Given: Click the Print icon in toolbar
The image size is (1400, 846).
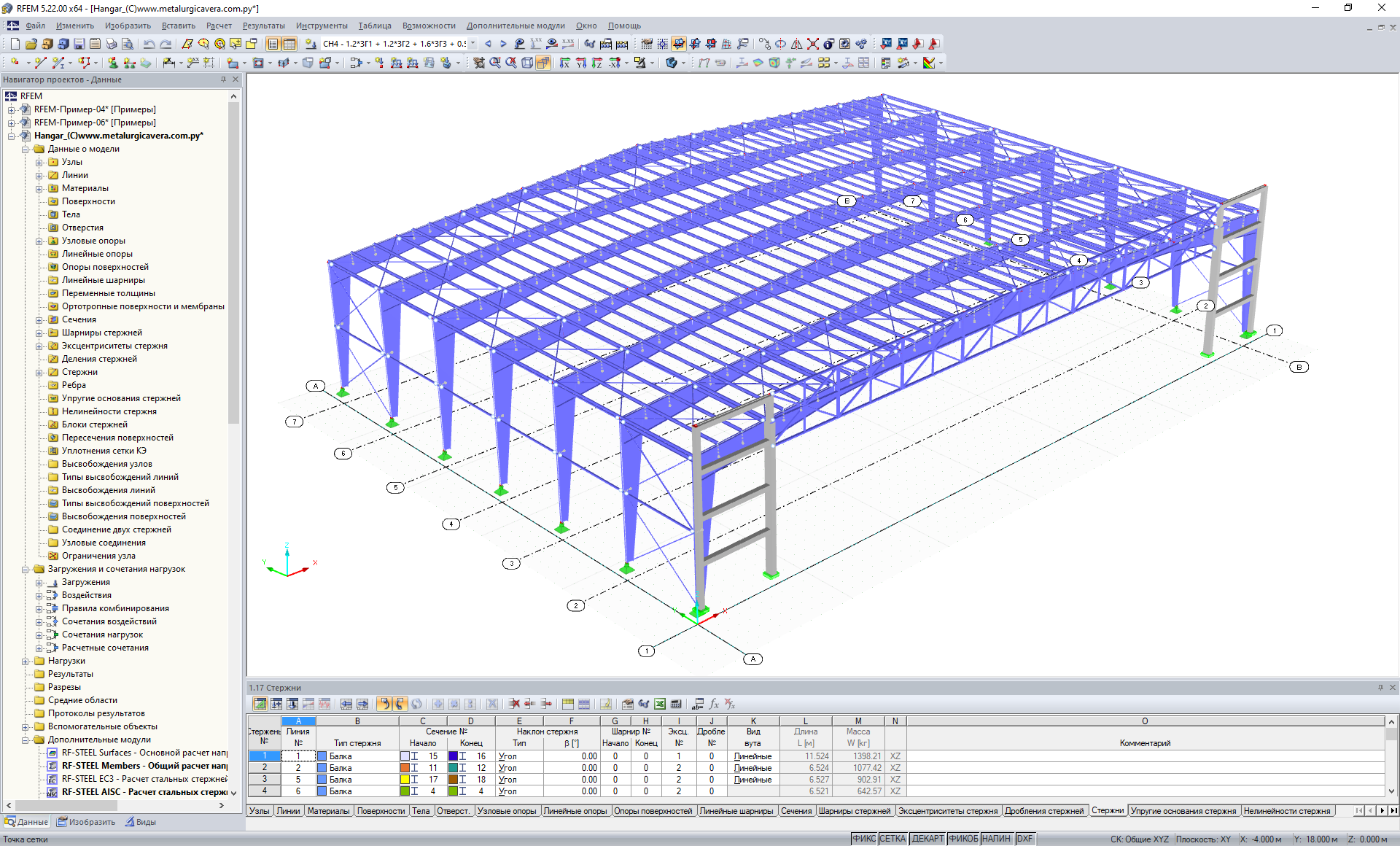Looking at the screenshot, I should coord(111,44).
